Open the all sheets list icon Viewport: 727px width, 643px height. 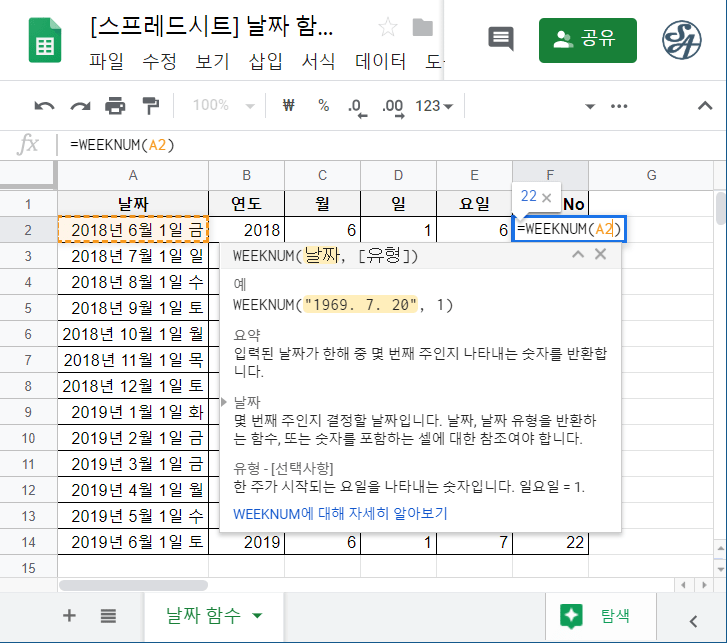coord(108,615)
